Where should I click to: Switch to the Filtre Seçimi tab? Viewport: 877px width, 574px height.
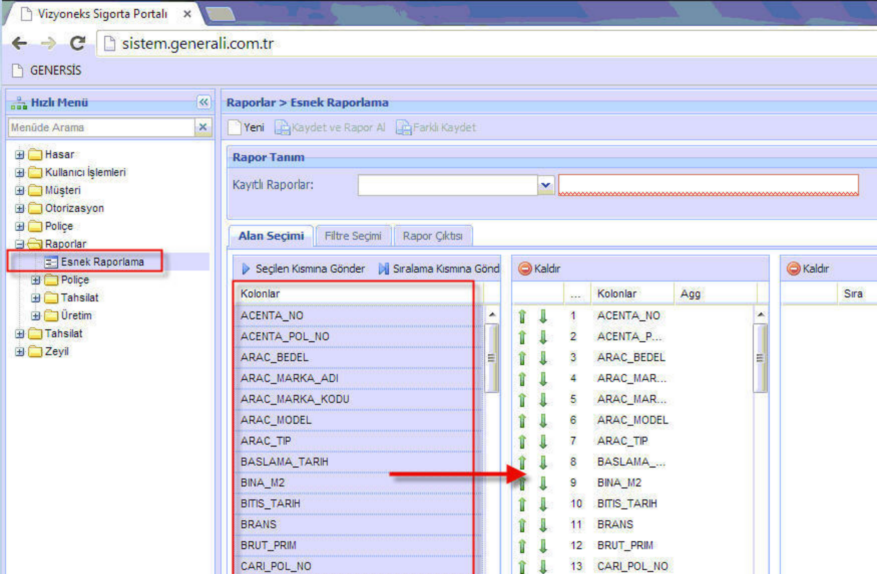353,236
